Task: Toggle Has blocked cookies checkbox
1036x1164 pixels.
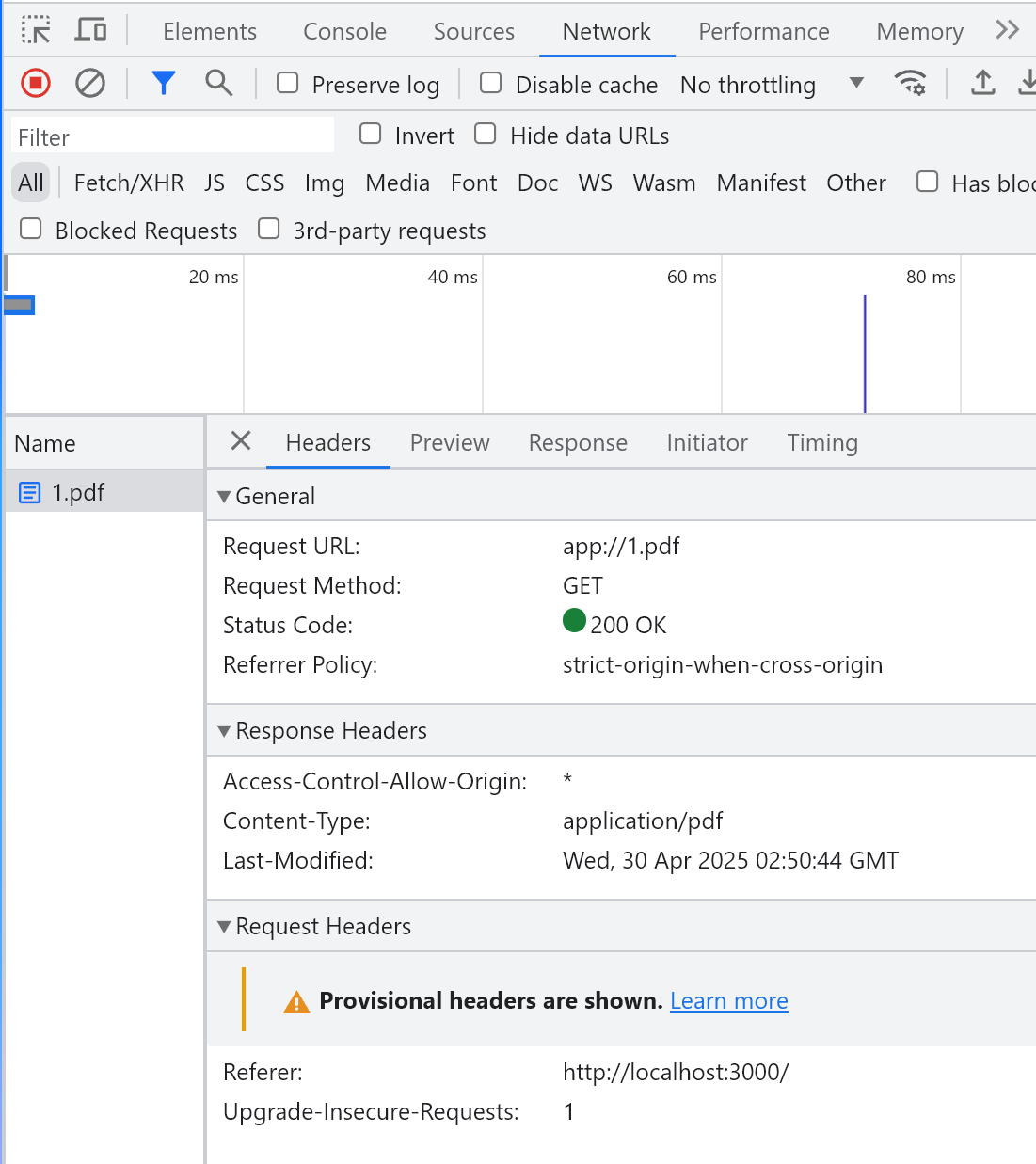Action: pos(928,181)
